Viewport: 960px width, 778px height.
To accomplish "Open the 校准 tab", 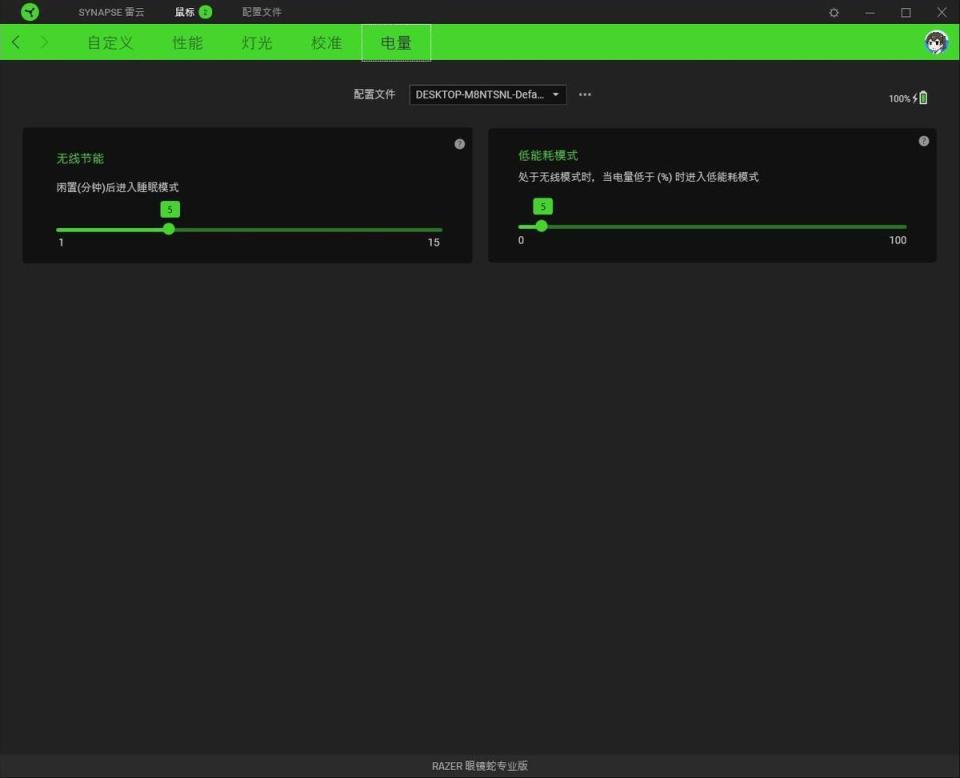I will pyautogui.click(x=326, y=43).
